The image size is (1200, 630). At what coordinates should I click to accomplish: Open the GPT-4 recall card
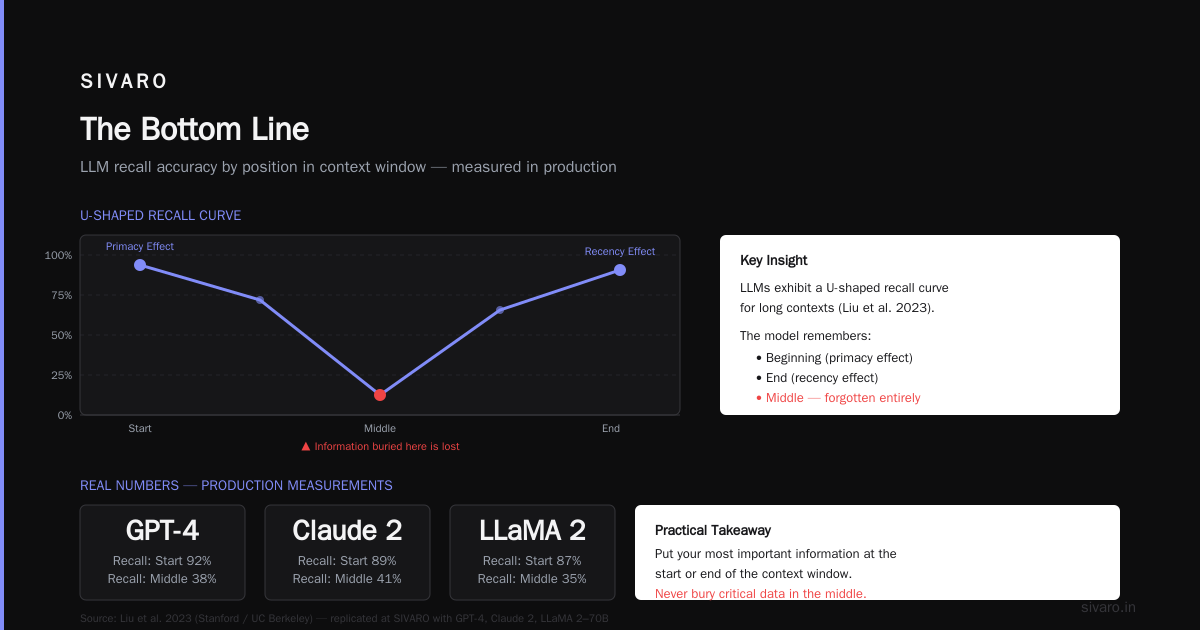(162, 552)
